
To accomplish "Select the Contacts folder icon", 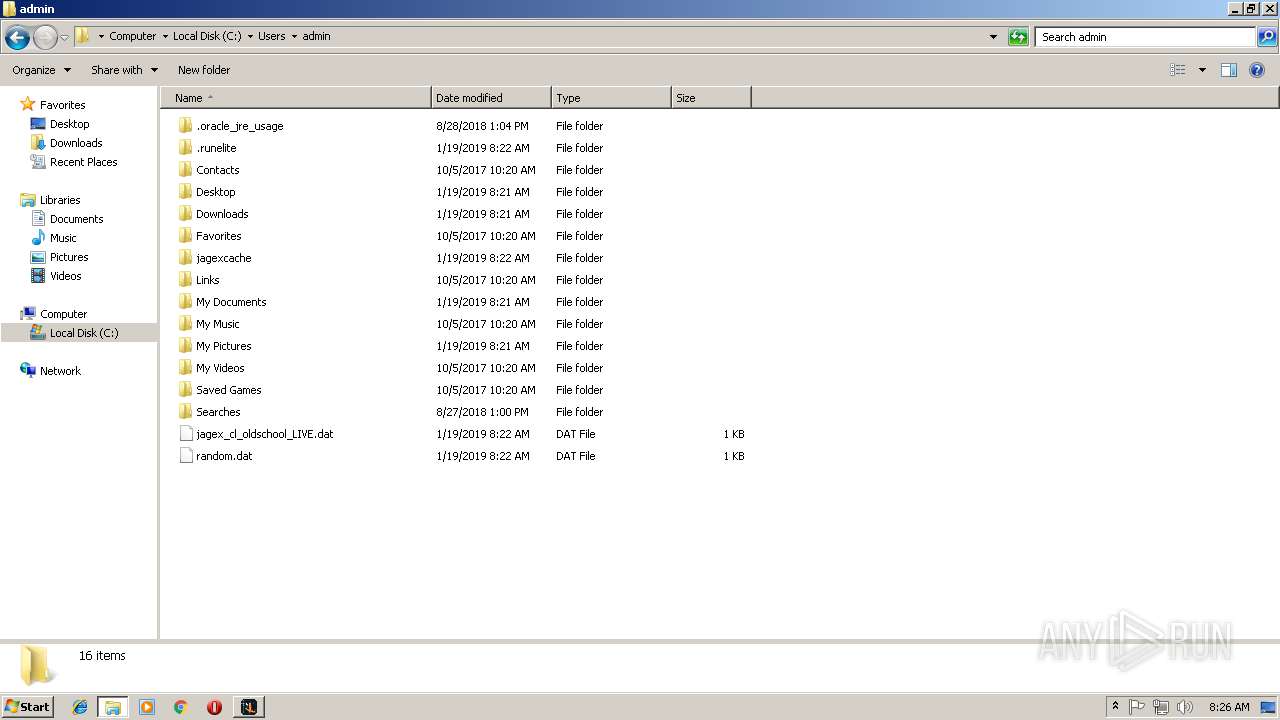I will [185, 170].
